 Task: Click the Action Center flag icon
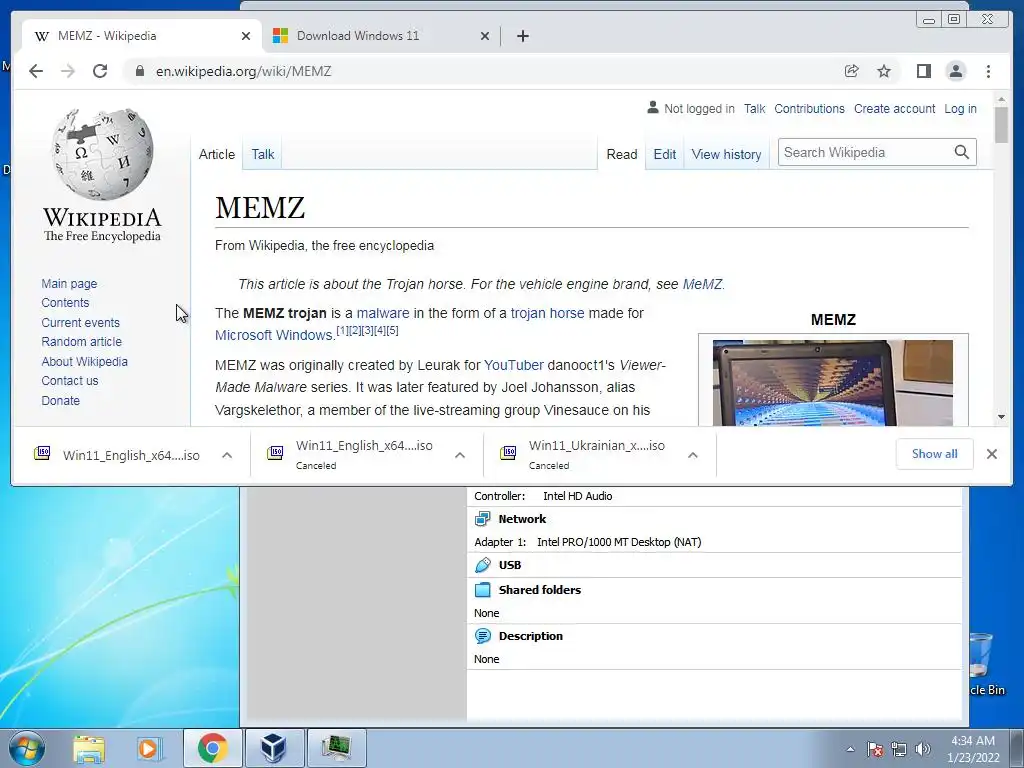point(875,749)
